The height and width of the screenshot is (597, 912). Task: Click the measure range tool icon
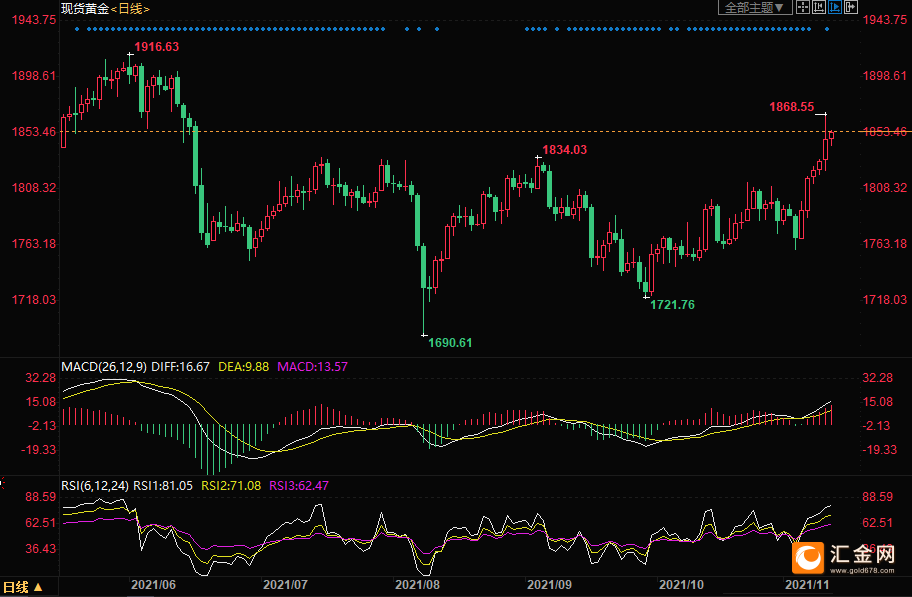coord(819,7)
